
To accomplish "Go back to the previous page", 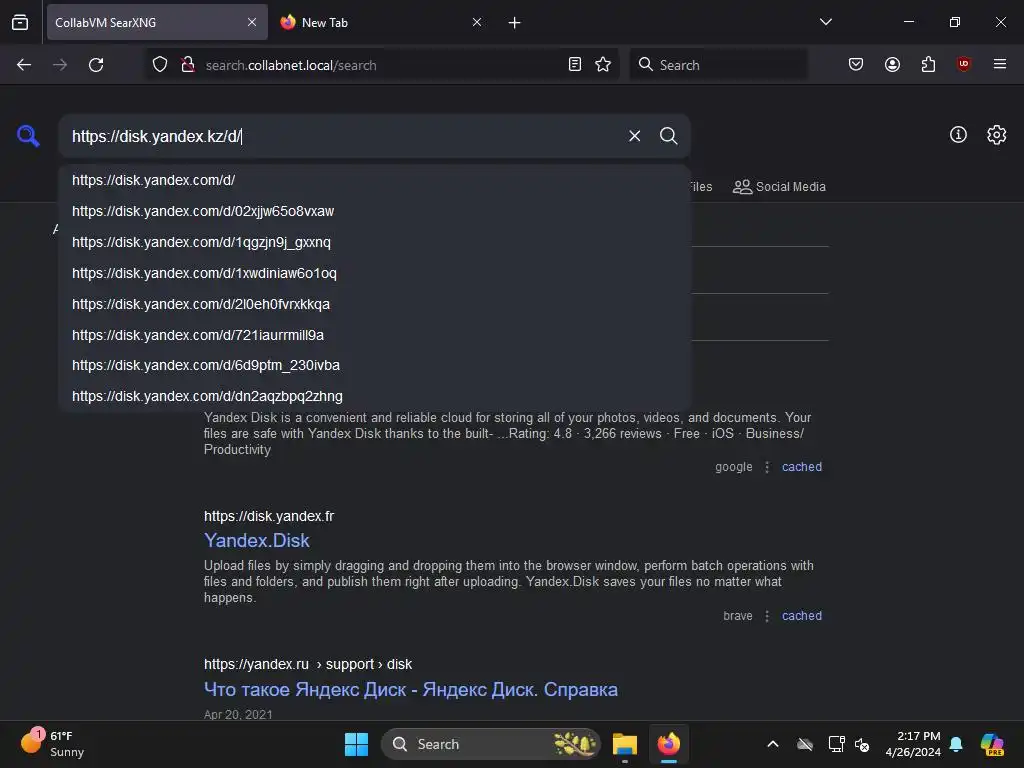I will pyautogui.click(x=24, y=65).
